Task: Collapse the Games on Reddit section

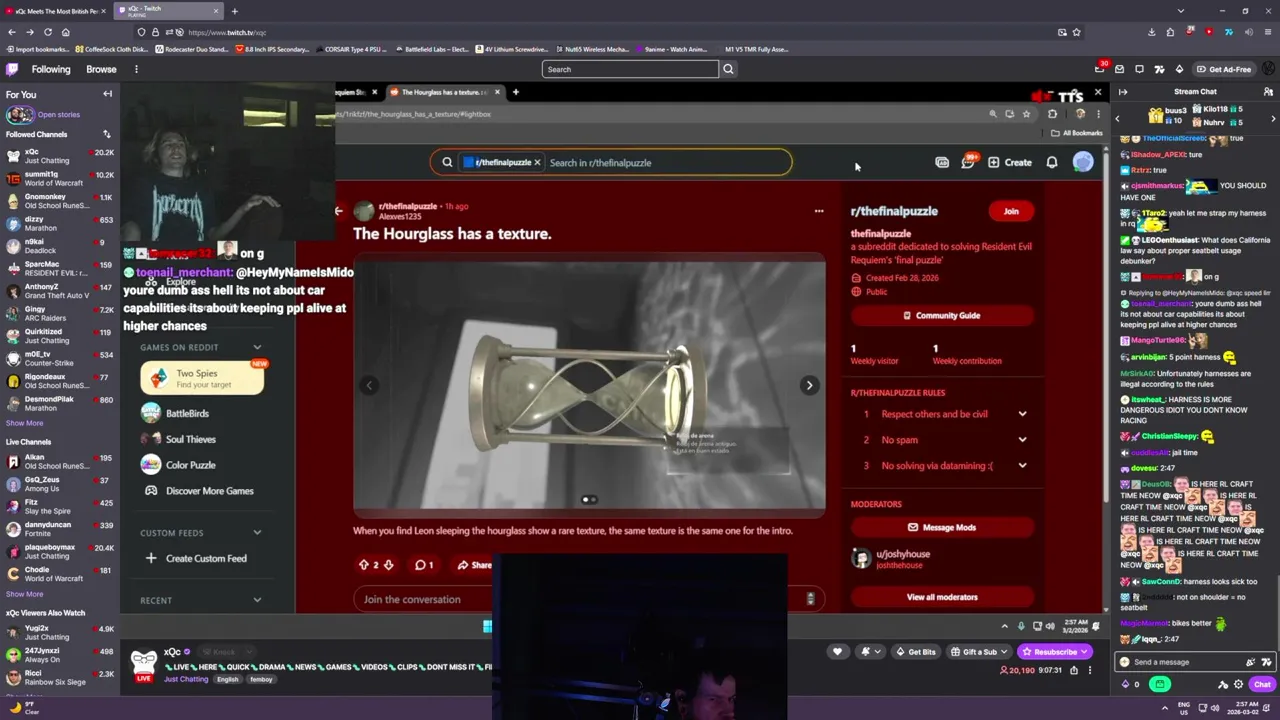Action: [x=257, y=347]
